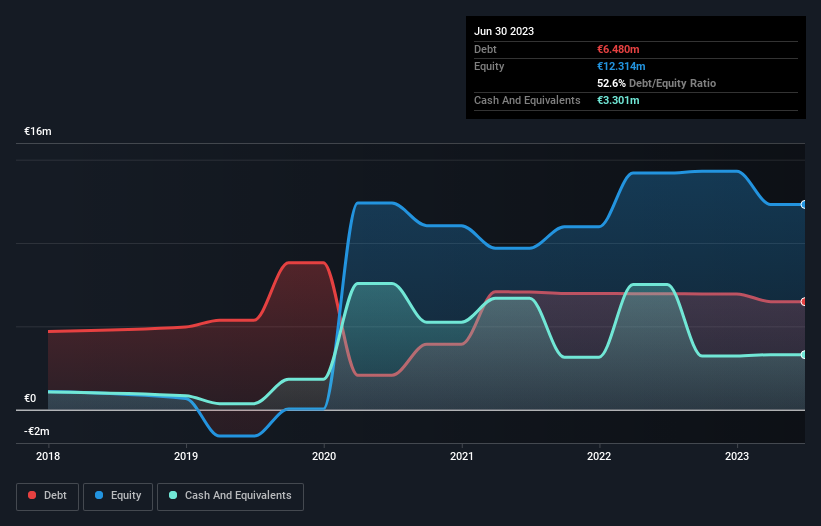The height and width of the screenshot is (526, 821).
Task: Click the €6.480m debt value
Action: point(618,49)
